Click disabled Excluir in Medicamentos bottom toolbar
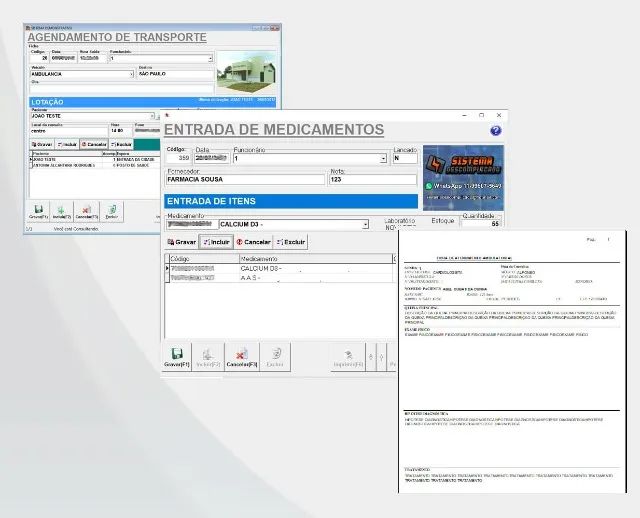This screenshot has width=640, height=518. 275,357
